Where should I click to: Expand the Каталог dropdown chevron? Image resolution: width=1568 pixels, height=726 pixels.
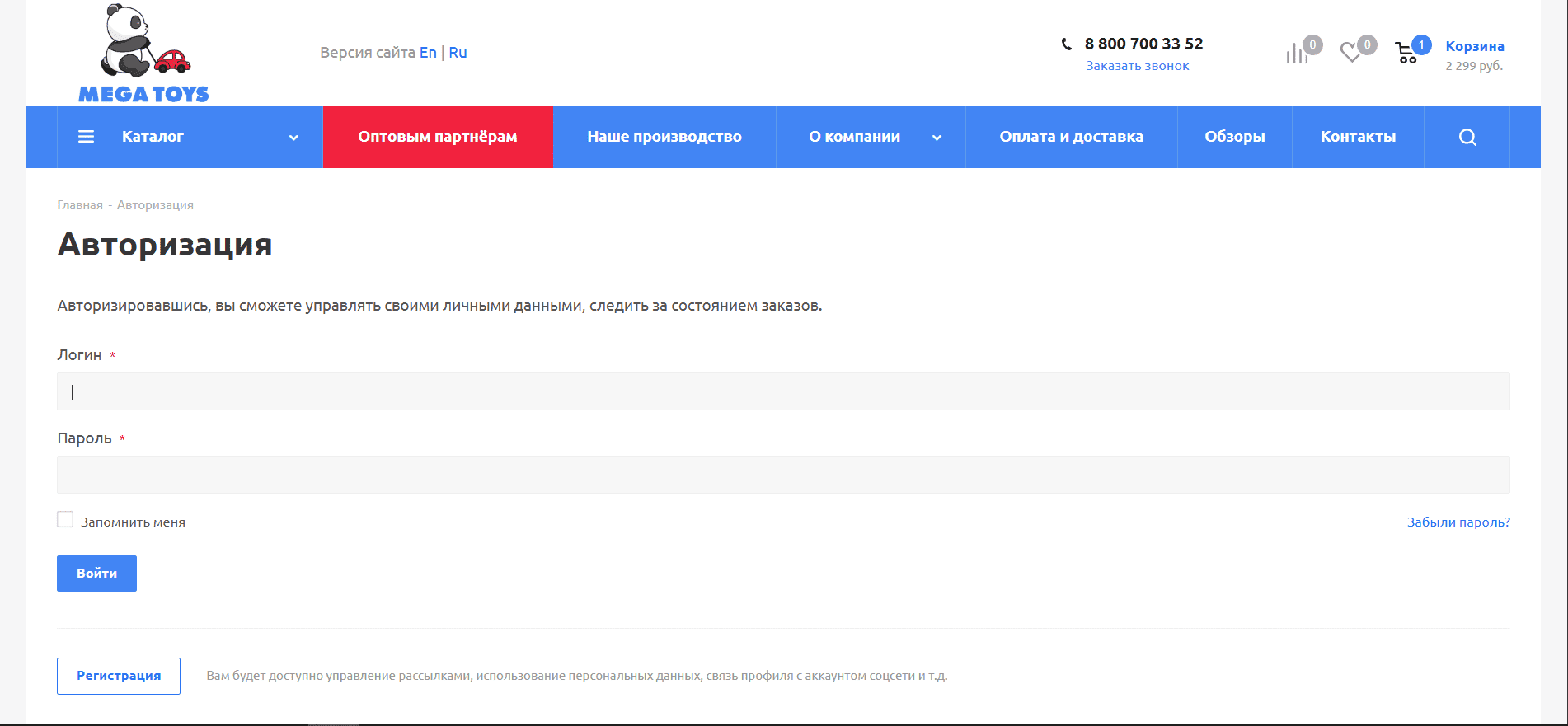[x=293, y=138]
